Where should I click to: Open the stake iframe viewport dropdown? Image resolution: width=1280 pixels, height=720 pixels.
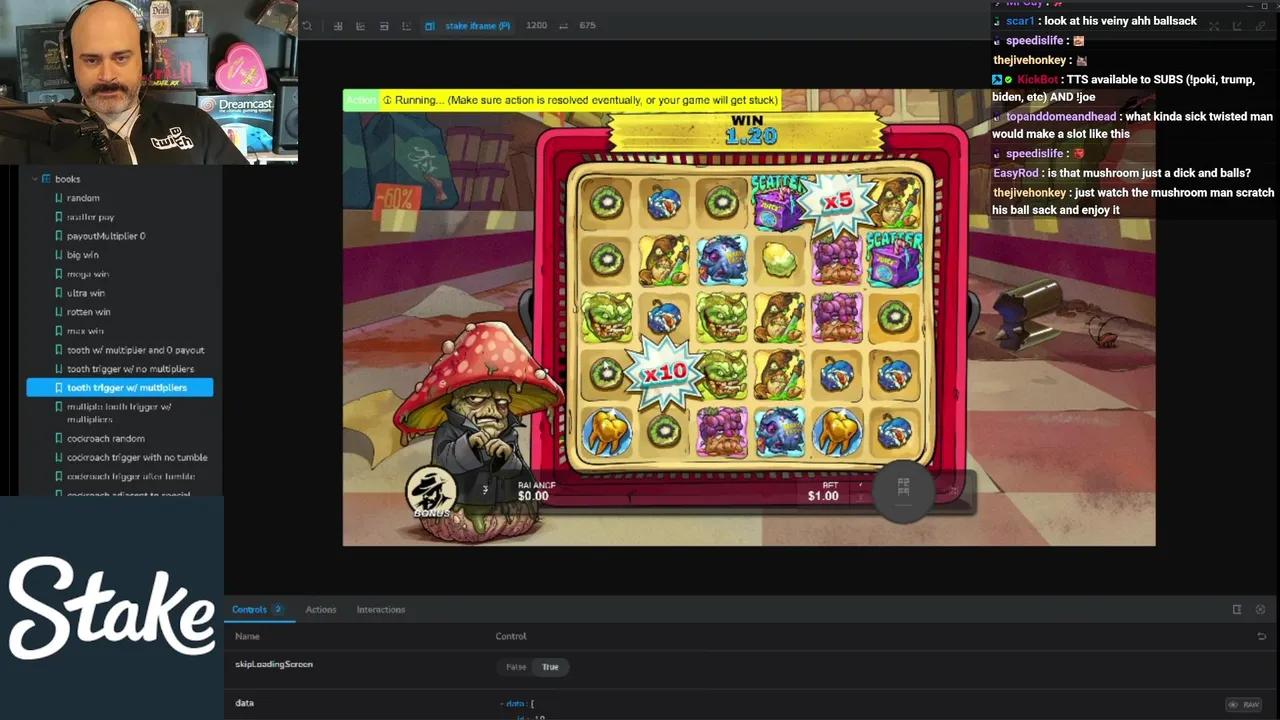click(x=477, y=26)
